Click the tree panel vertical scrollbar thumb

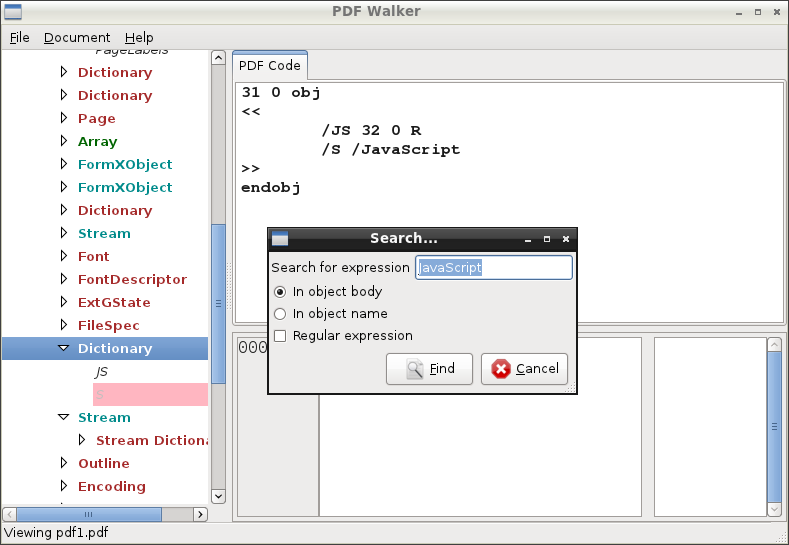(x=218, y=302)
